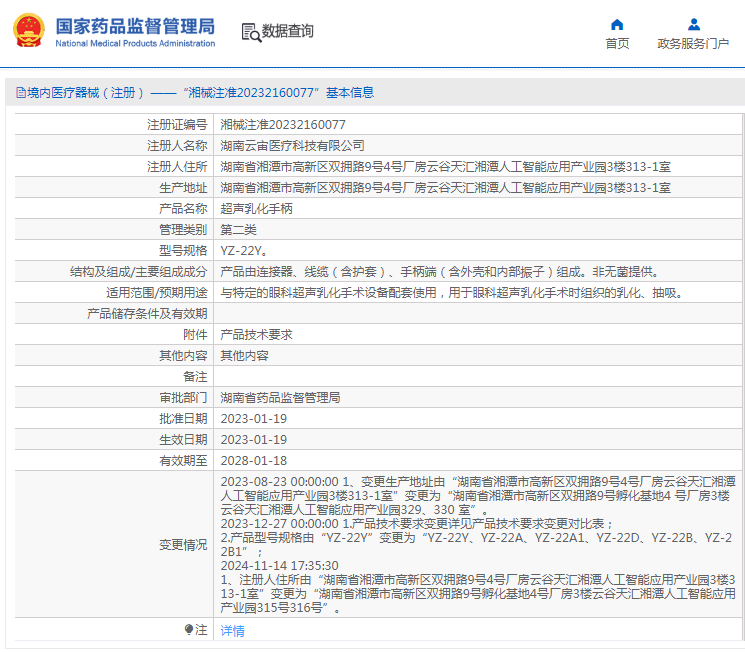Click the 2023-08-23 change record entry

478,496
